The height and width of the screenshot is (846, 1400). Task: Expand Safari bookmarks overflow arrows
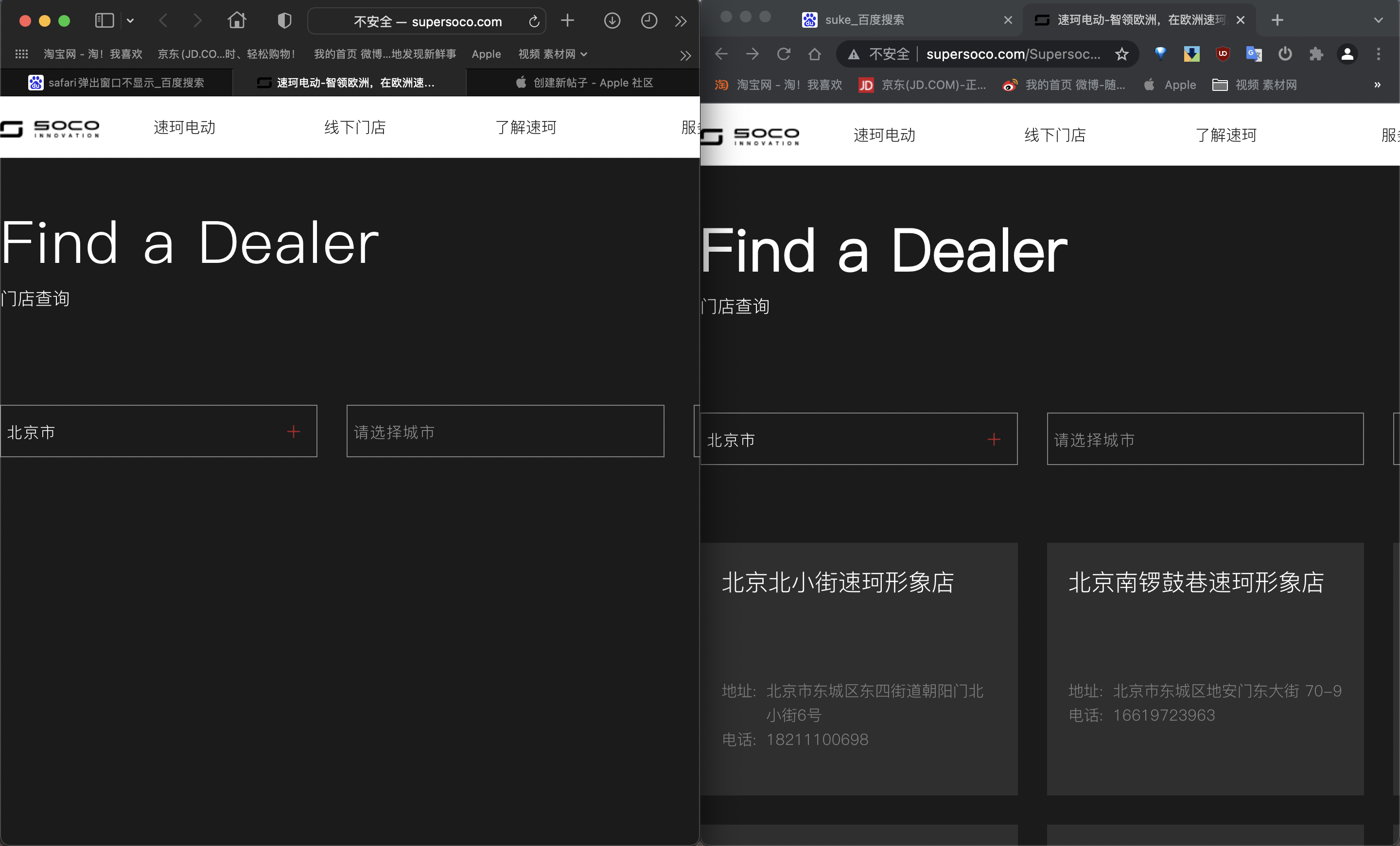click(x=685, y=55)
